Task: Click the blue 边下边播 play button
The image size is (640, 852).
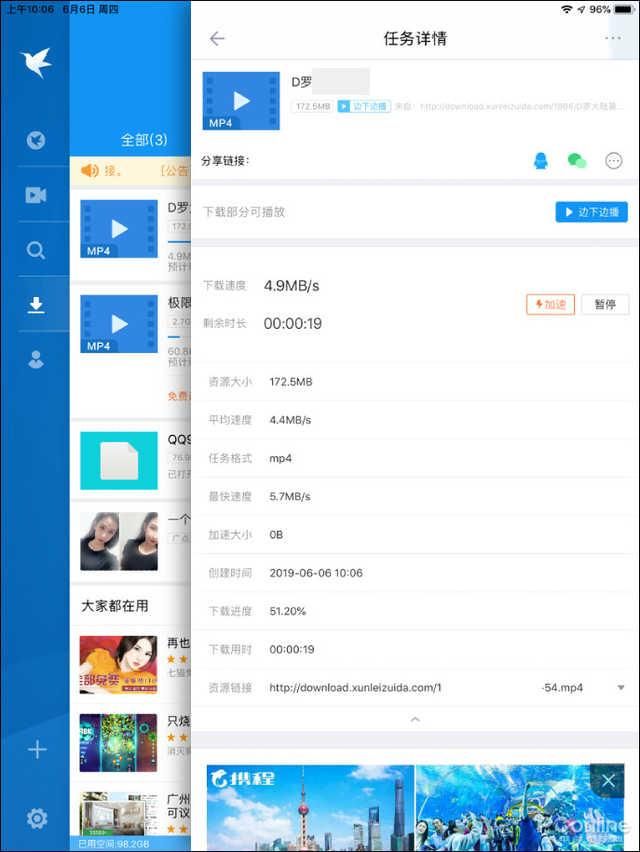Action: coord(591,212)
